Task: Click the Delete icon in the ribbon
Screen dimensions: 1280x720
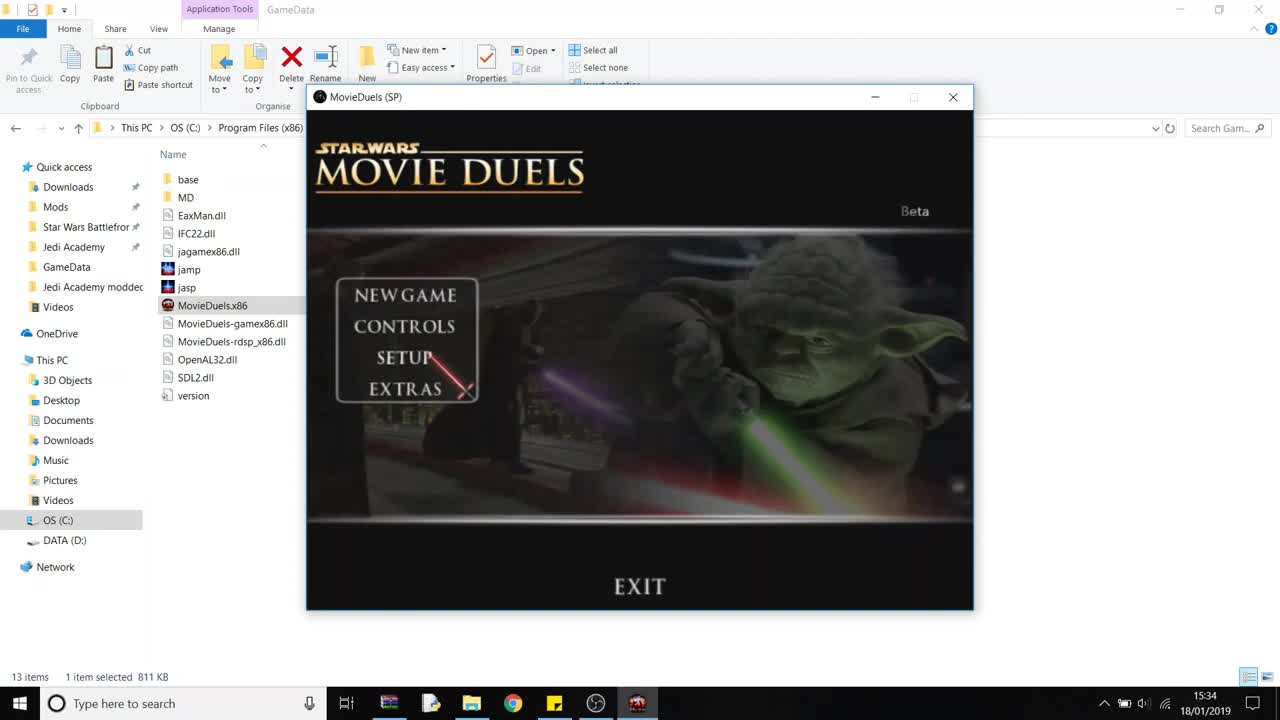Action: pyautogui.click(x=291, y=62)
